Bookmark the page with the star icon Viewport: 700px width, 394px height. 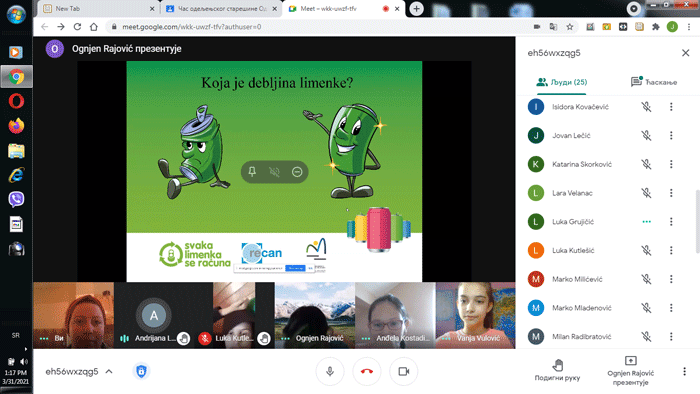[570, 27]
